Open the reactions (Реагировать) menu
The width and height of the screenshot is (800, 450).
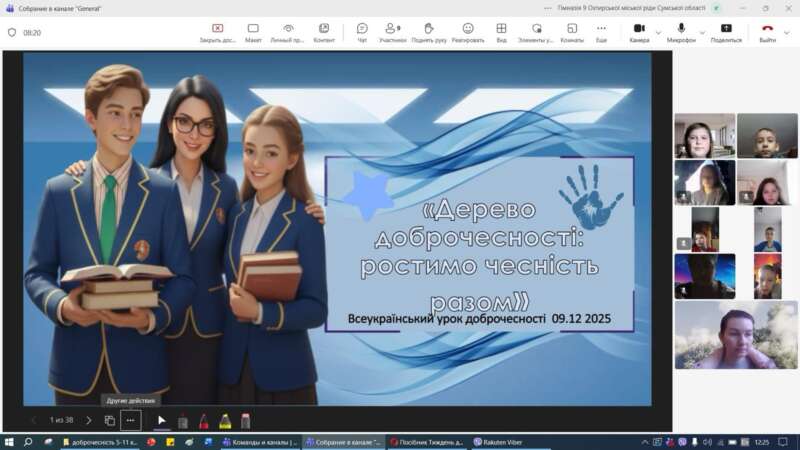coord(467,32)
